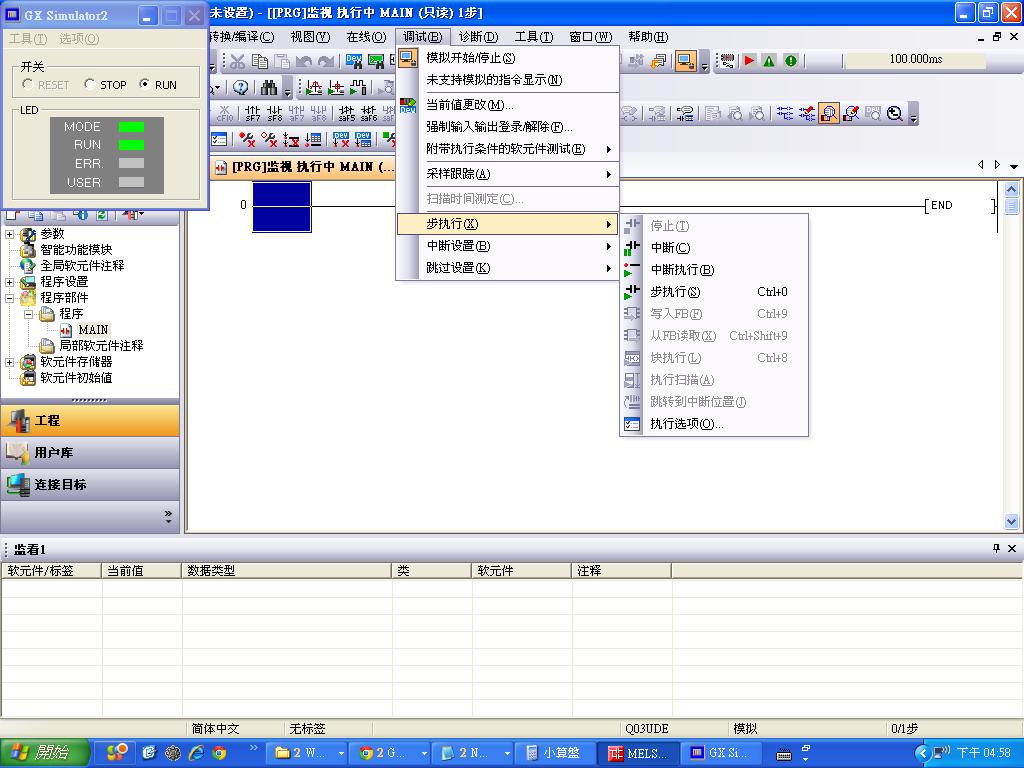Select the STOP radio button
Image resolution: width=1024 pixels, height=768 pixels.
click(x=90, y=85)
